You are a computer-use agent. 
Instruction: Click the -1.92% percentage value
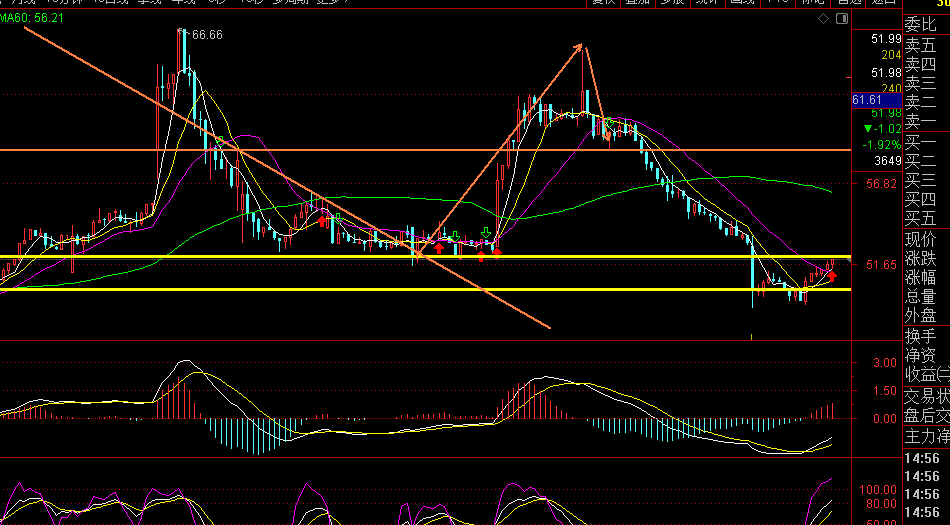(882, 145)
